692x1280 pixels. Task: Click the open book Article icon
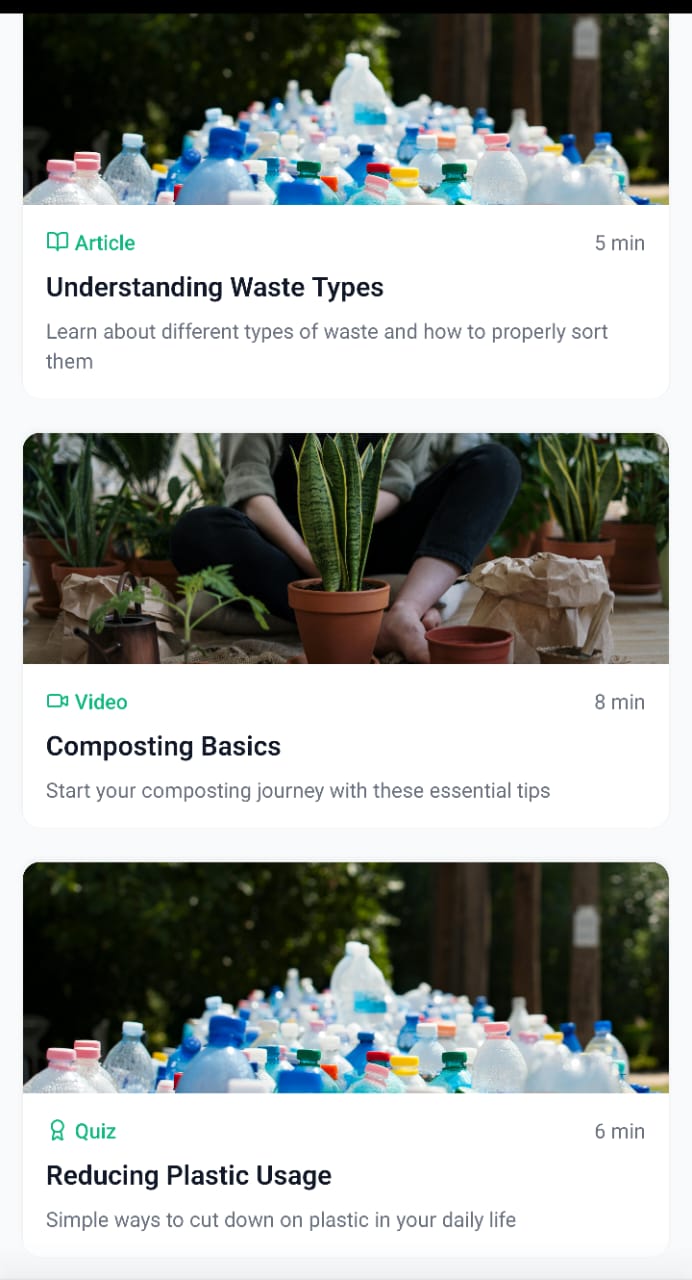(x=57, y=242)
